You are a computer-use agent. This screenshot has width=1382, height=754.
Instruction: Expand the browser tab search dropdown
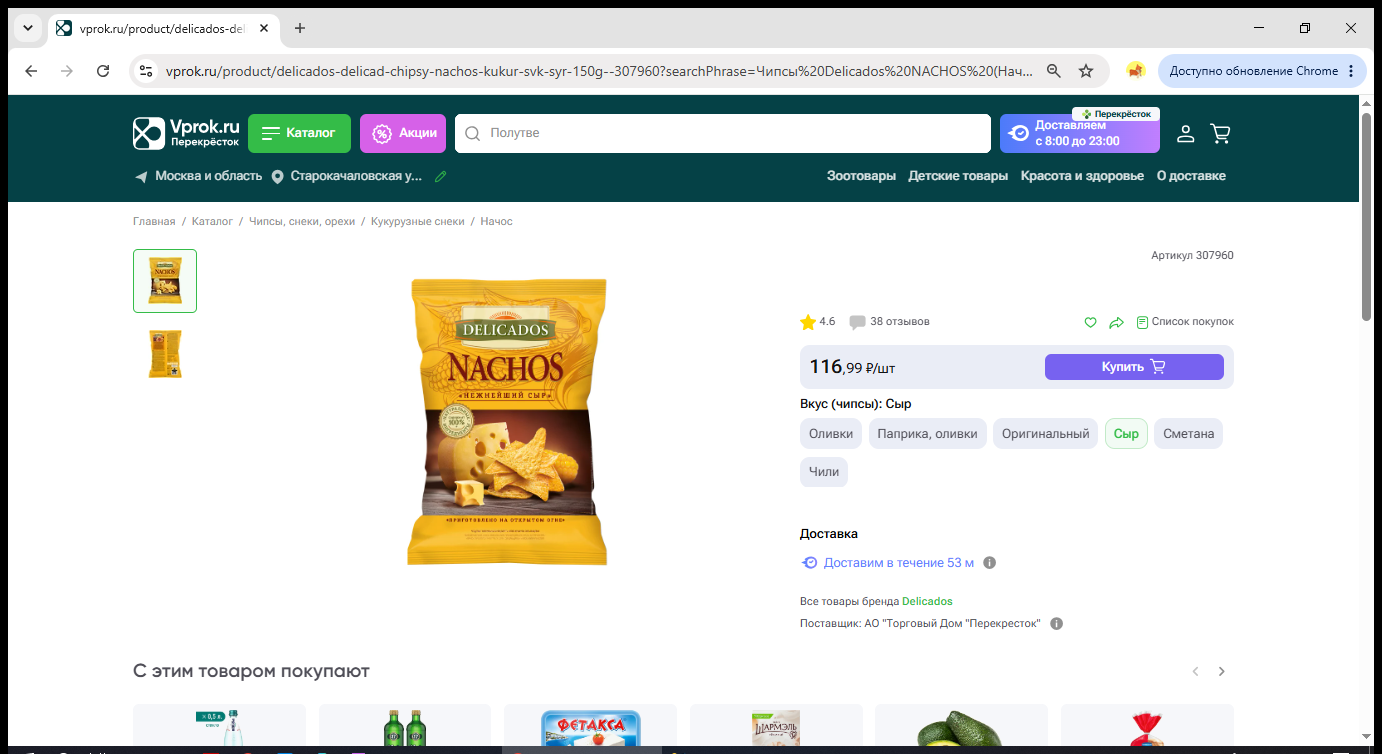pyautogui.click(x=26, y=28)
